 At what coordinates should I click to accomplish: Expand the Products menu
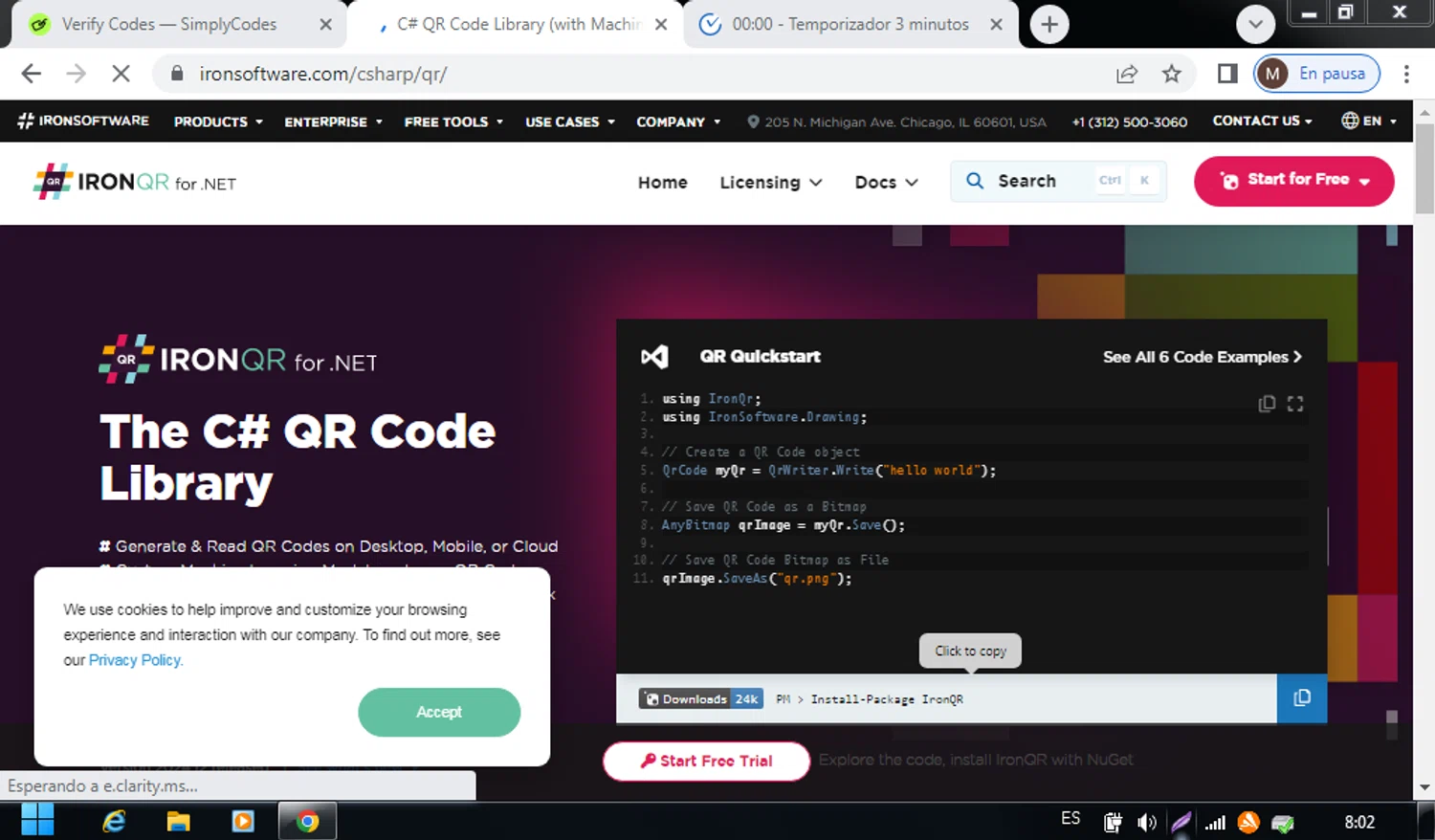coord(218,122)
